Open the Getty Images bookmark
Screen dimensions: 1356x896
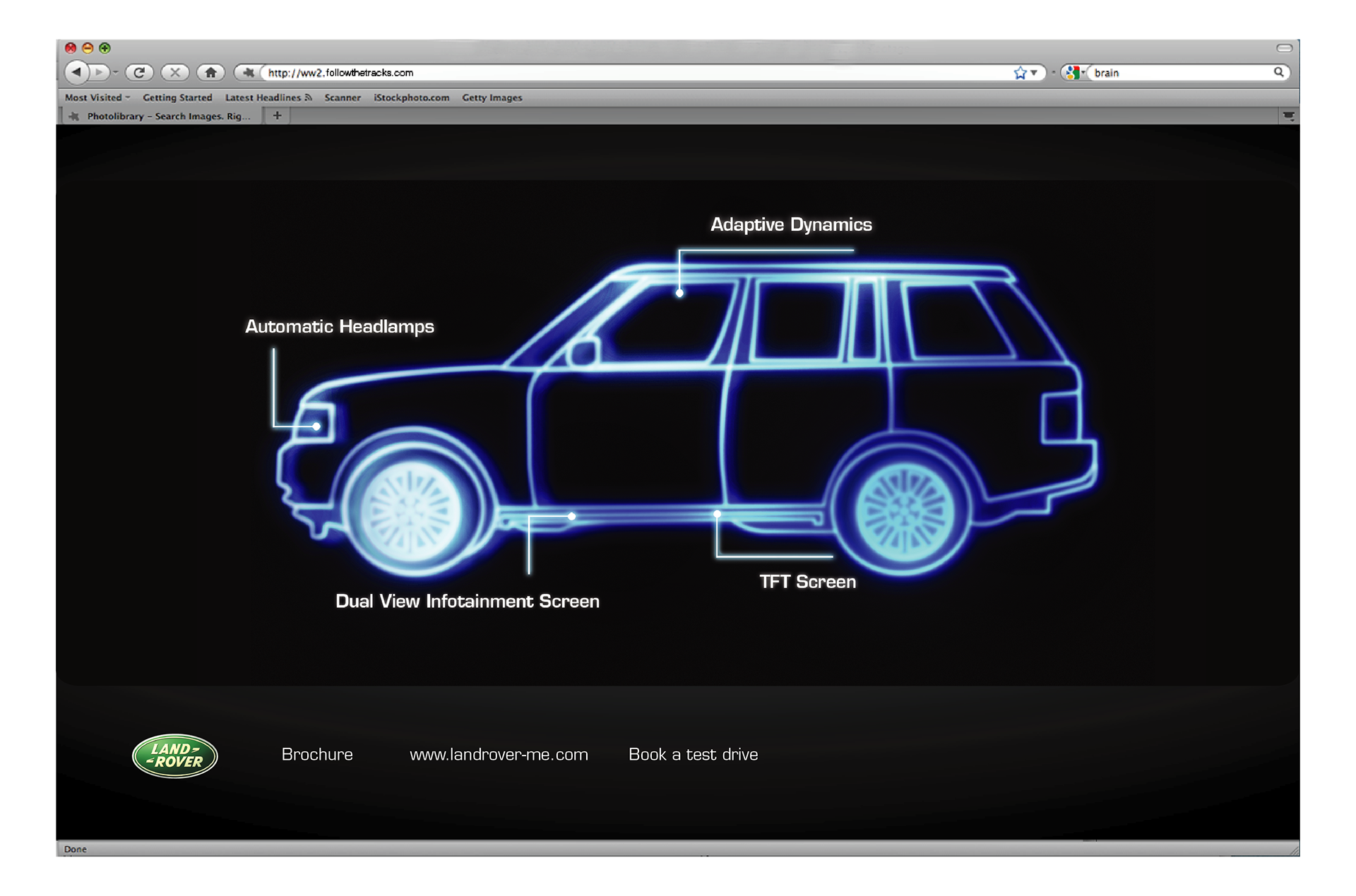492,97
